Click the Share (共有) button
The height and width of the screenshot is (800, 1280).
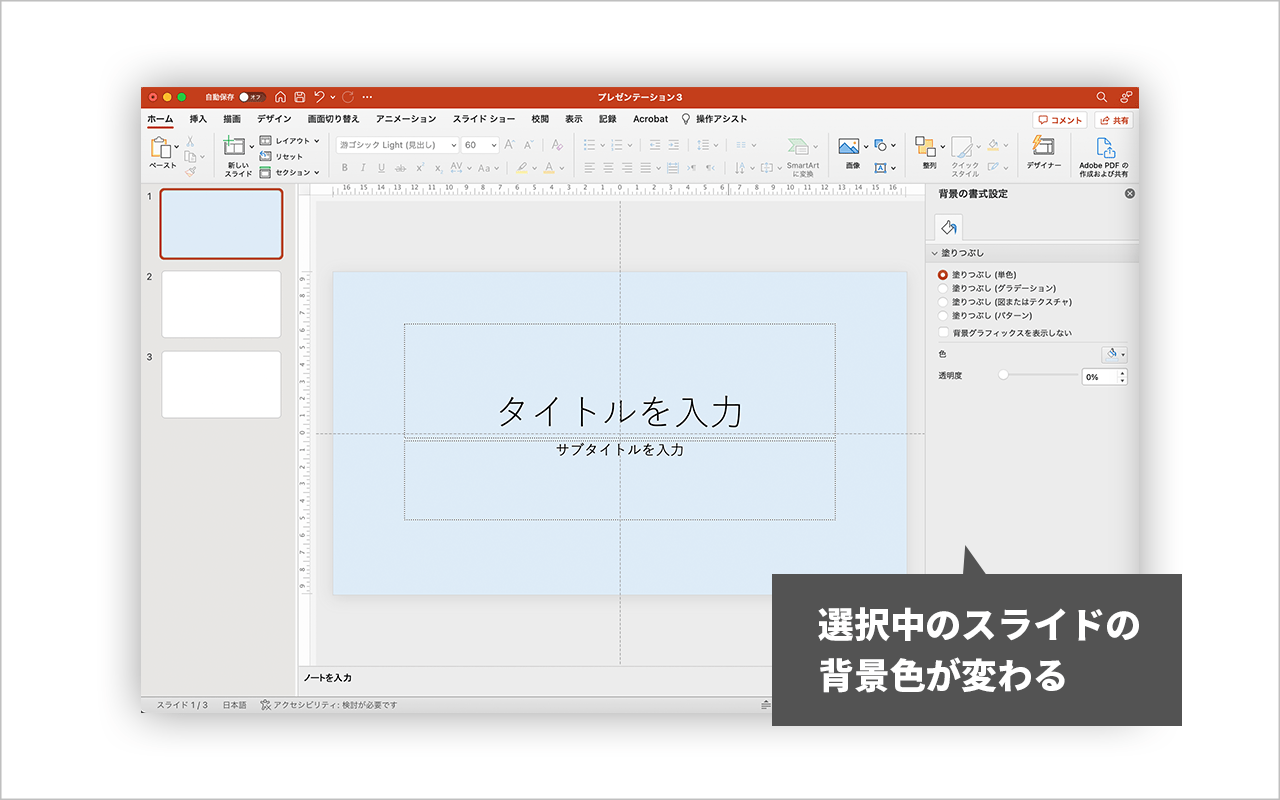click(x=1114, y=120)
